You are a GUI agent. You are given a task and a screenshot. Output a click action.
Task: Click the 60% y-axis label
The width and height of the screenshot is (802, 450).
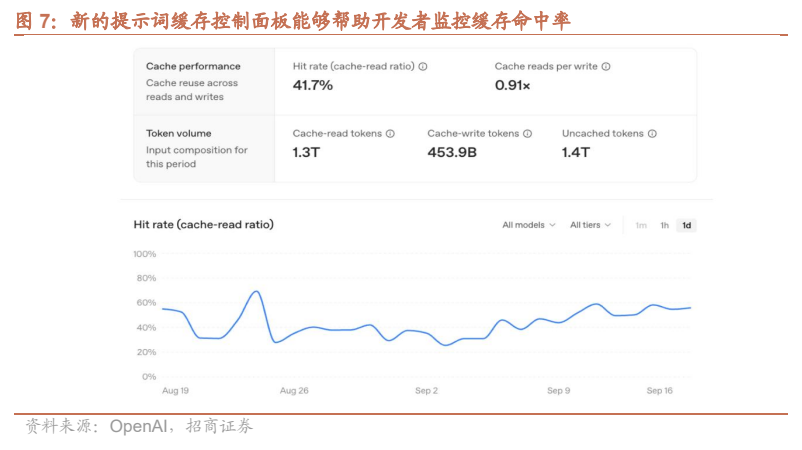click(146, 303)
